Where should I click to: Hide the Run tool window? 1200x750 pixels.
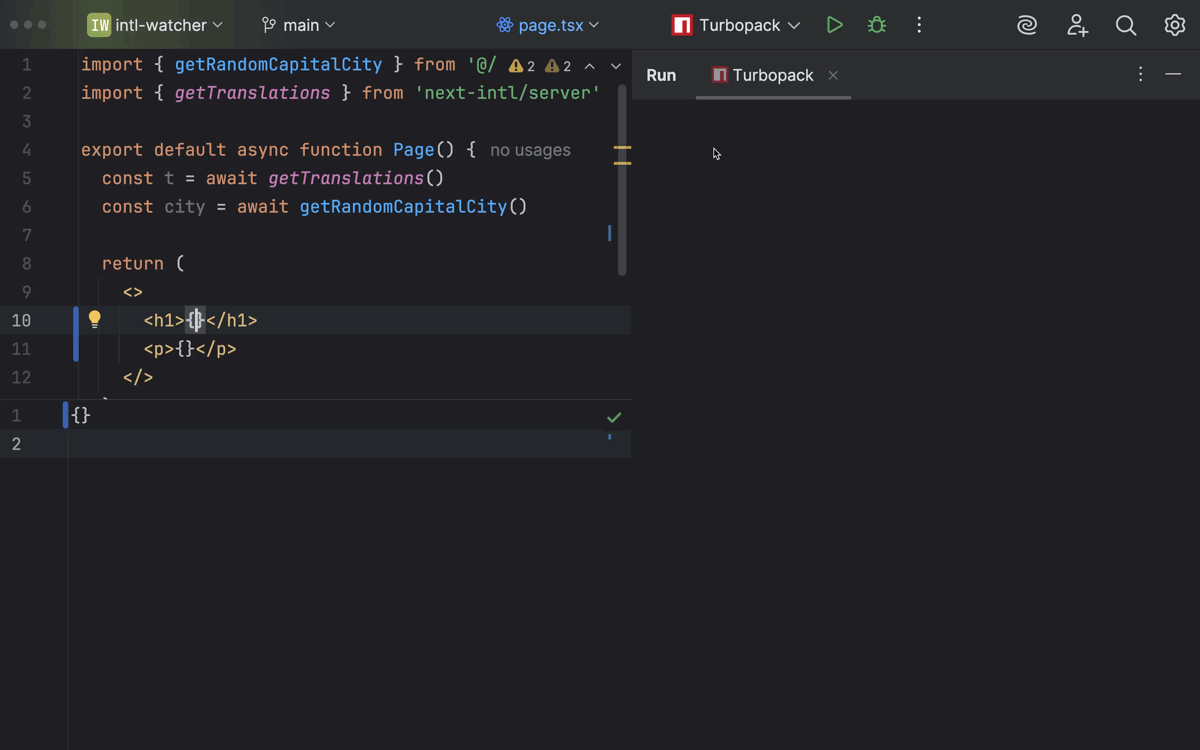pyautogui.click(x=1173, y=74)
